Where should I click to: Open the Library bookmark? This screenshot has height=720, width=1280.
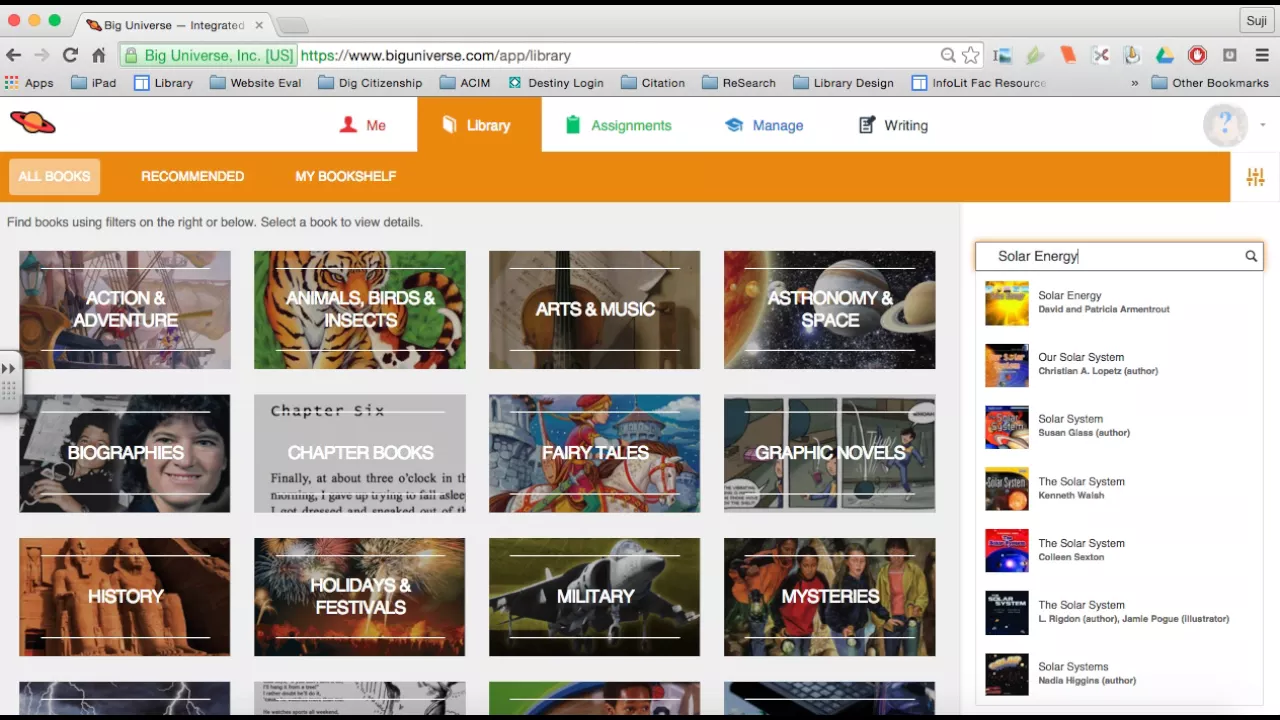coord(163,83)
